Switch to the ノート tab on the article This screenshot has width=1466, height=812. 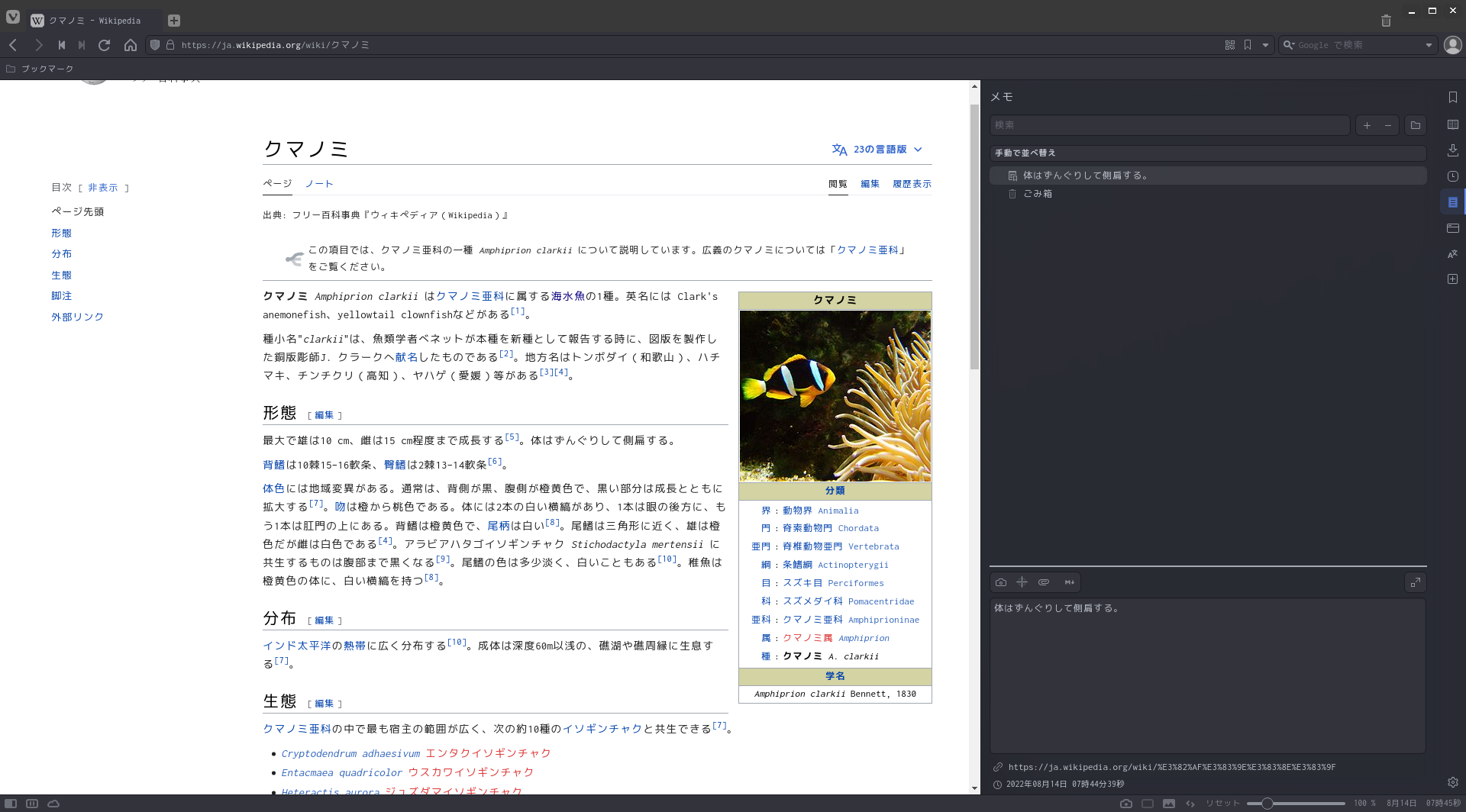319,183
